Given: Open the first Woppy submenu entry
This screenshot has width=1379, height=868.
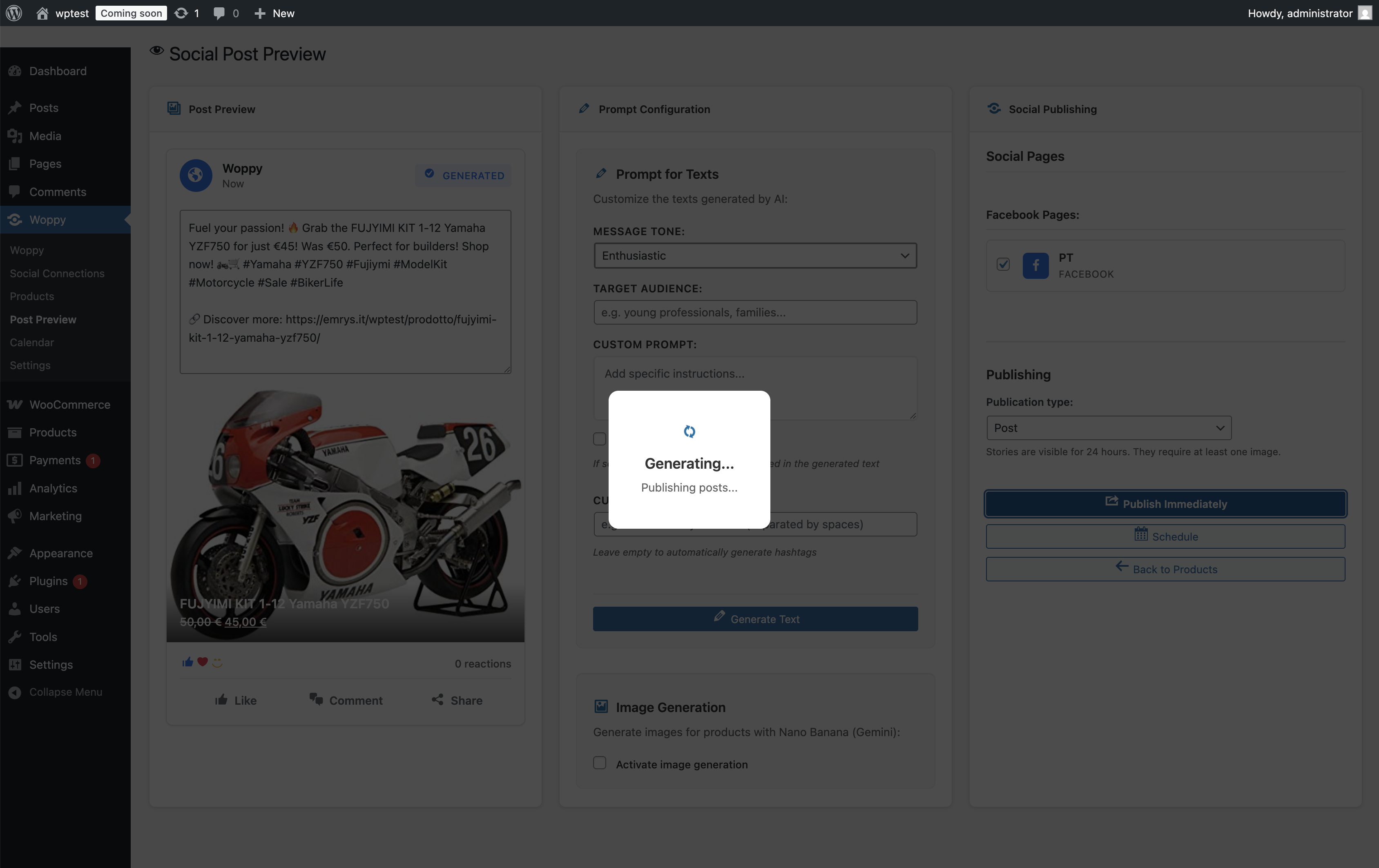Looking at the screenshot, I should click(x=27, y=250).
